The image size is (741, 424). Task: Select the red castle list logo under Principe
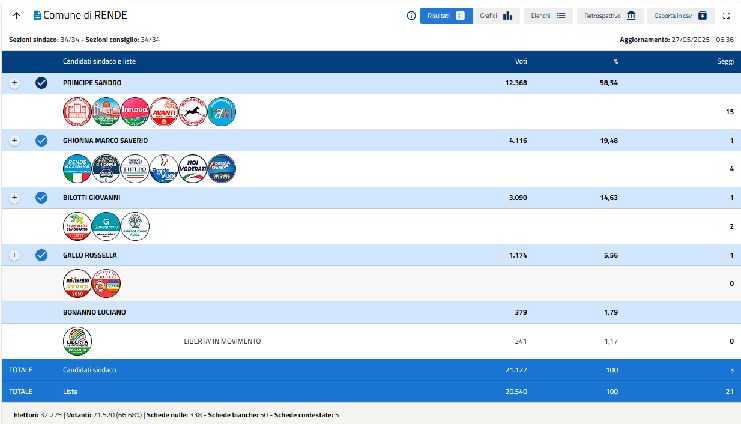(77, 112)
